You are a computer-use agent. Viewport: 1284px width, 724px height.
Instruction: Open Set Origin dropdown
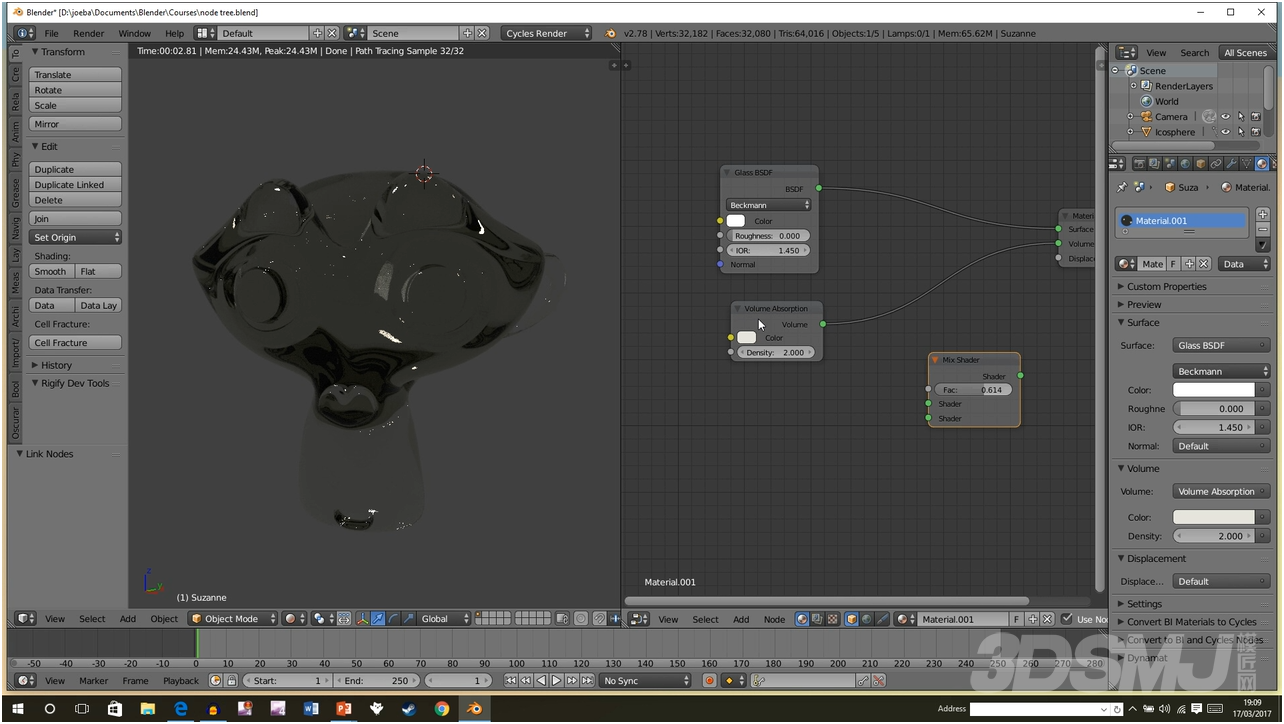click(75, 237)
